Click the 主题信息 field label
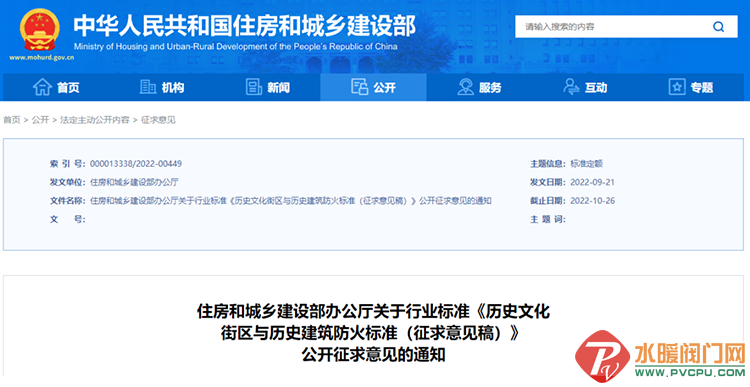 (548, 164)
